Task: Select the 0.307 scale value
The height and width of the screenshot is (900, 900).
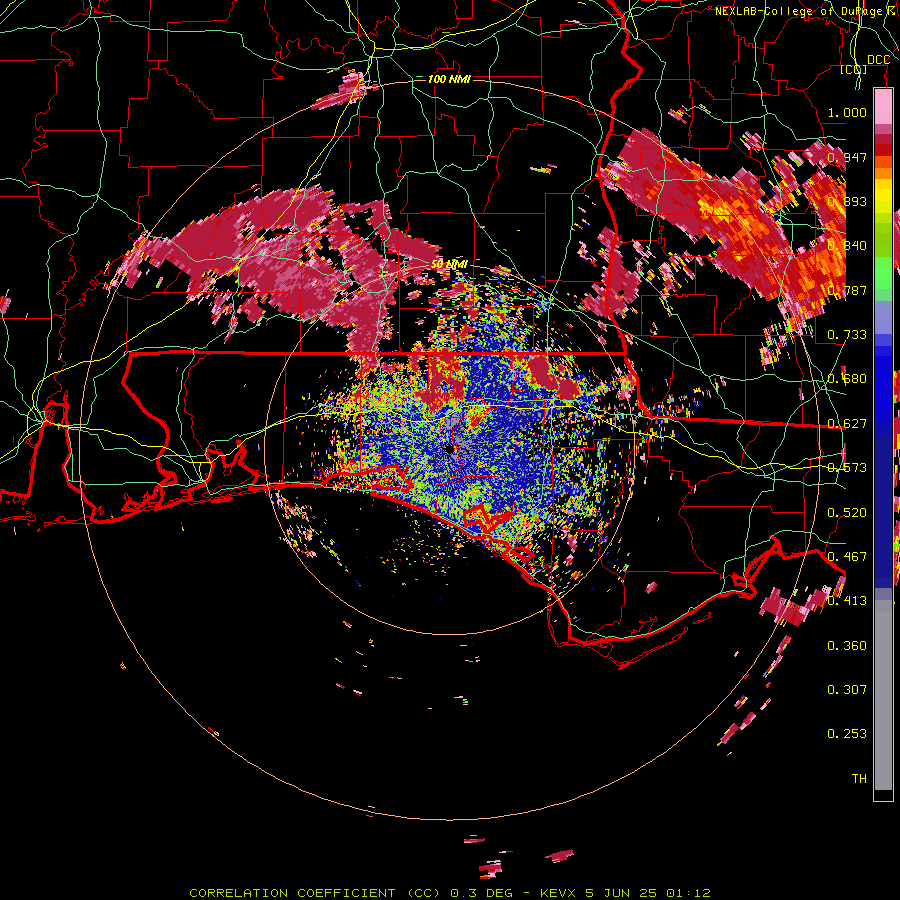Action: (847, 689)
